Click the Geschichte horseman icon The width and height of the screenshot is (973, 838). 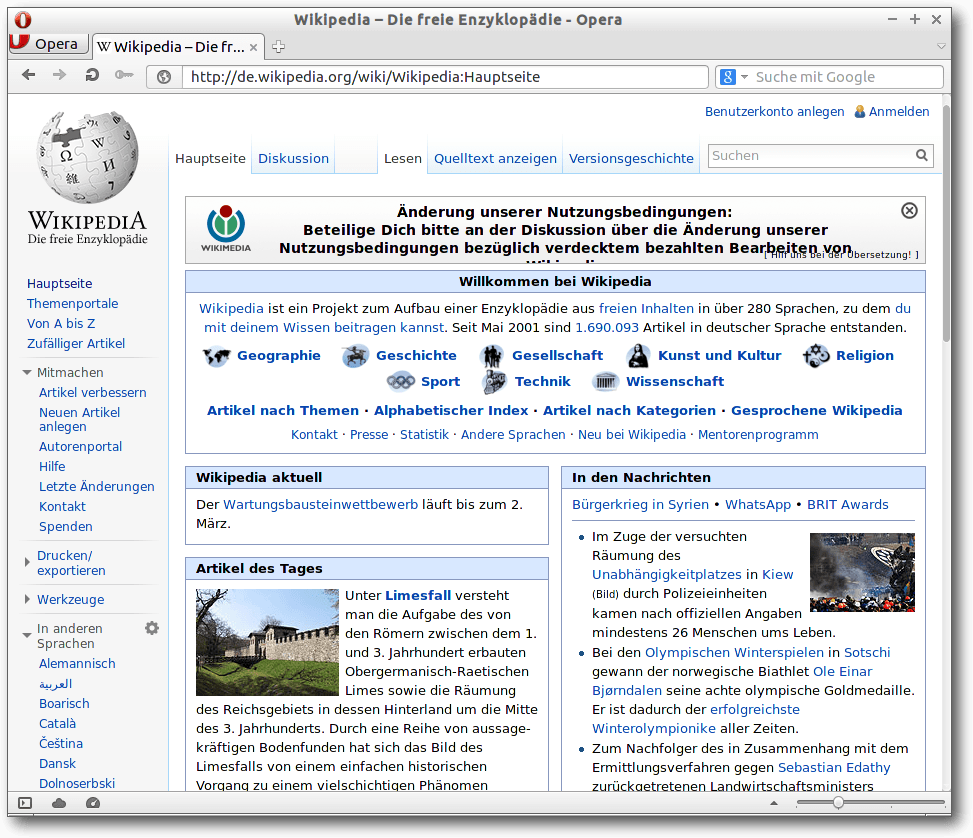(356, 356)
